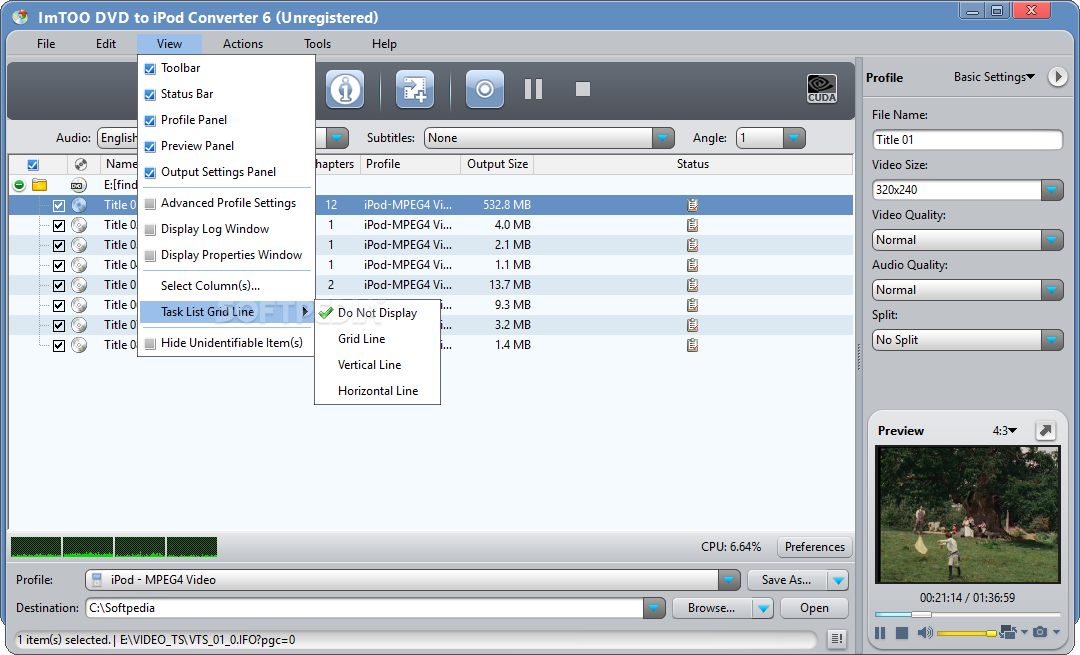This screenshot has width=1080, height=655.
Task: Uncheck the Toolbar option in View menu
Action: (149, 68)
